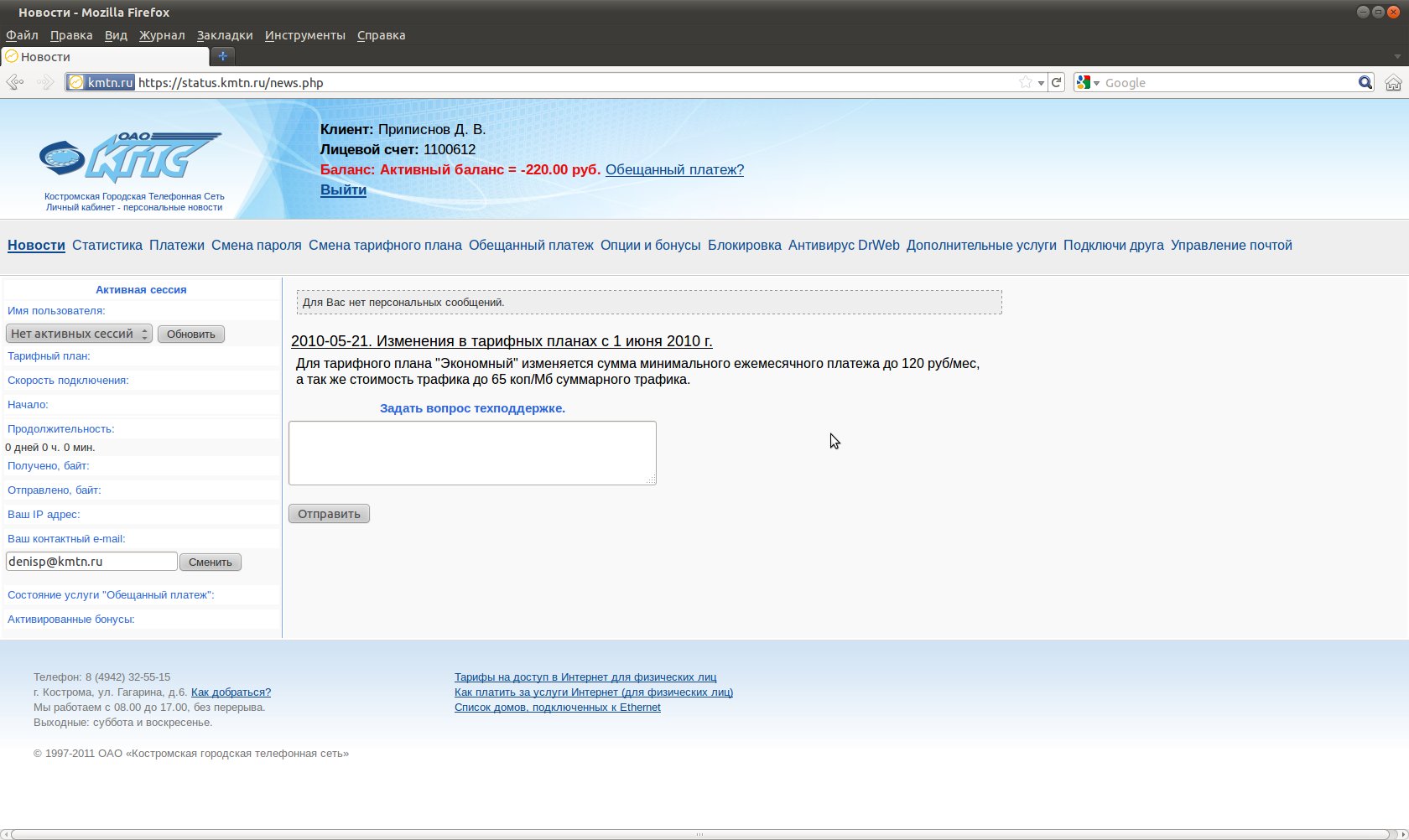The width and height of the screenshot is (1409, 840).
Task: Click the KGTS company logo
Action: [x=132, y=157]
